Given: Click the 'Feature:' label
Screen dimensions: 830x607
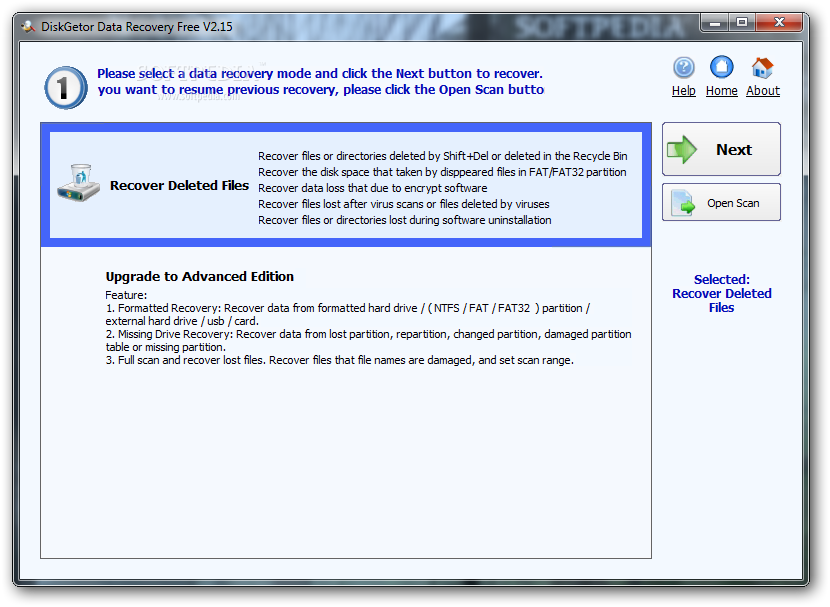Looking at the screenshot, I should coord(126,295).
